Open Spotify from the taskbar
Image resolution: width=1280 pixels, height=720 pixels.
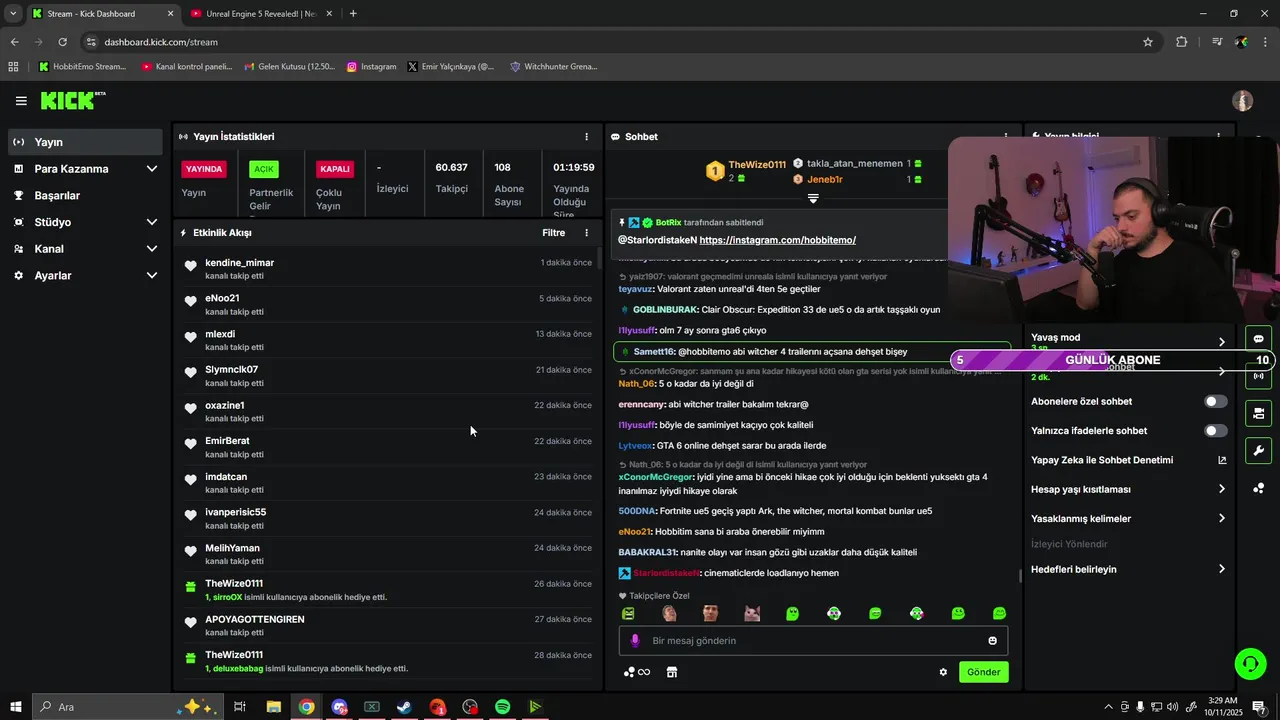coord(503,707)
